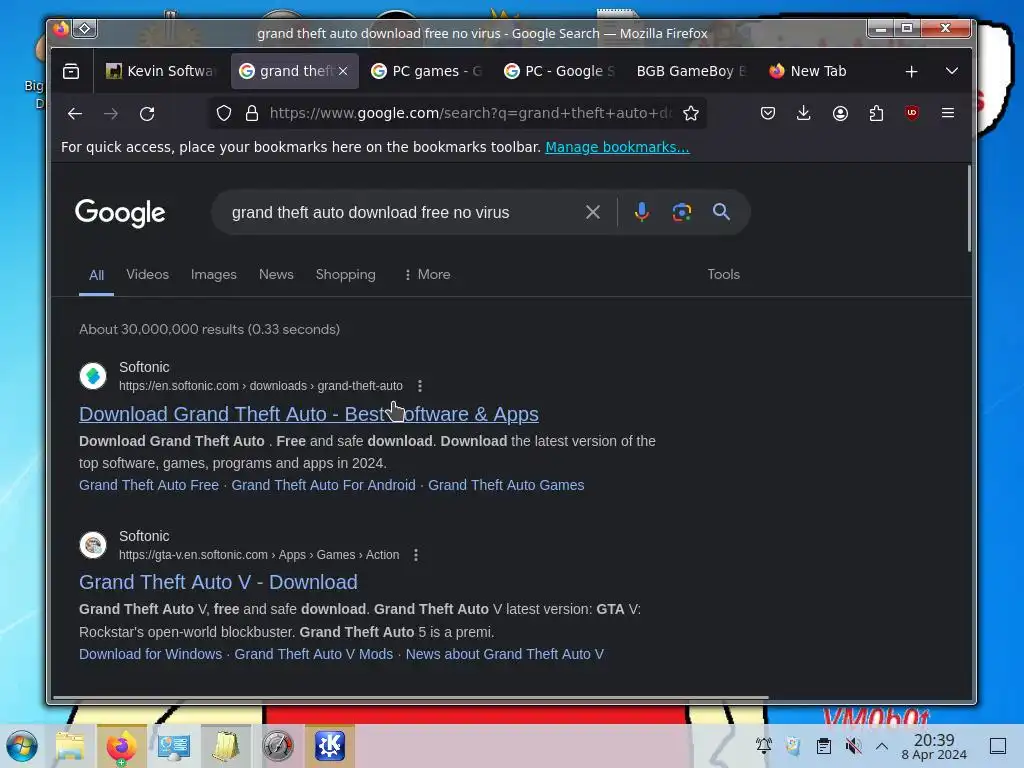Open the Downloads panel

pyautogui.click(x=804, y=114)
